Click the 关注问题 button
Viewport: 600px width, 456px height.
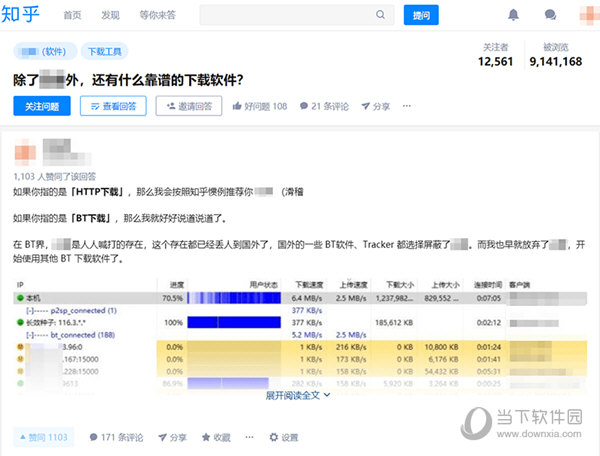point(42,106)
